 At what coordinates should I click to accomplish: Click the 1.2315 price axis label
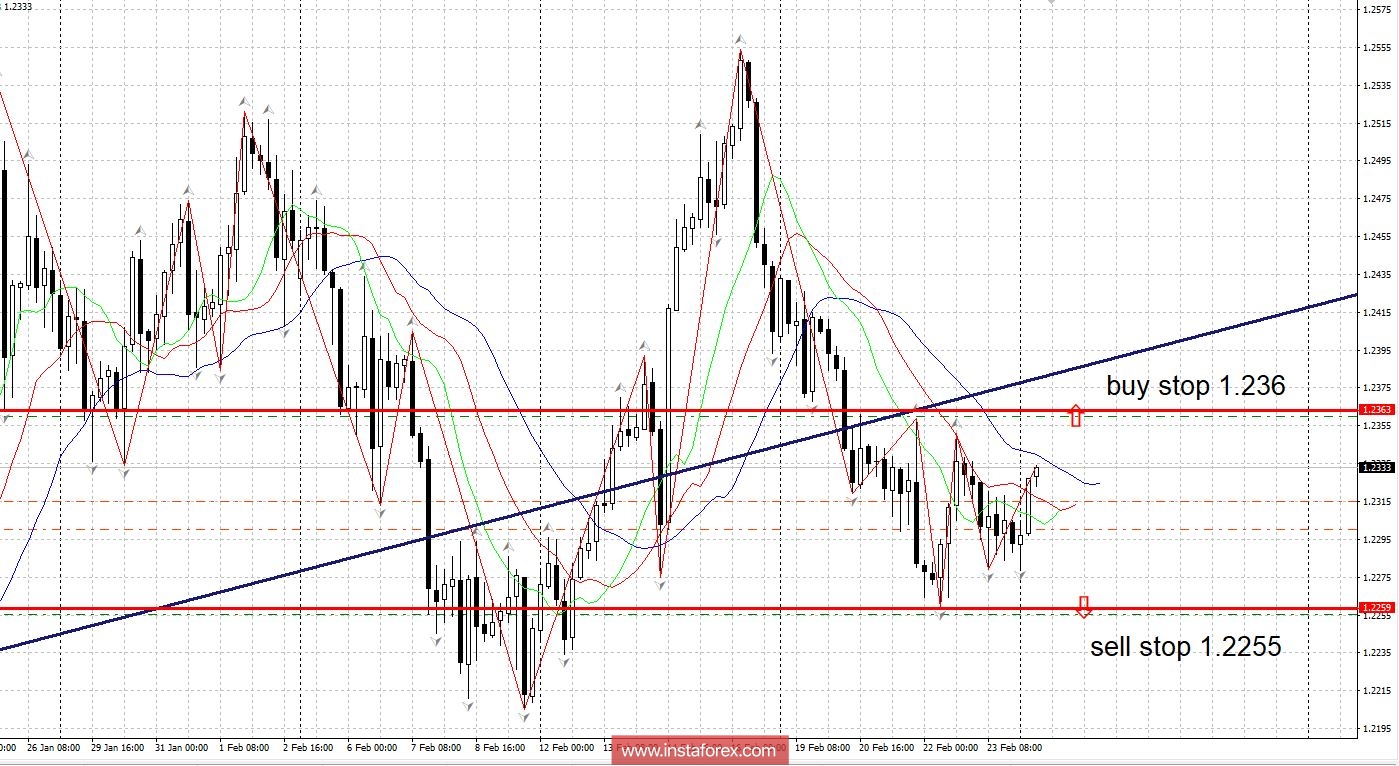pos(1377,502)
